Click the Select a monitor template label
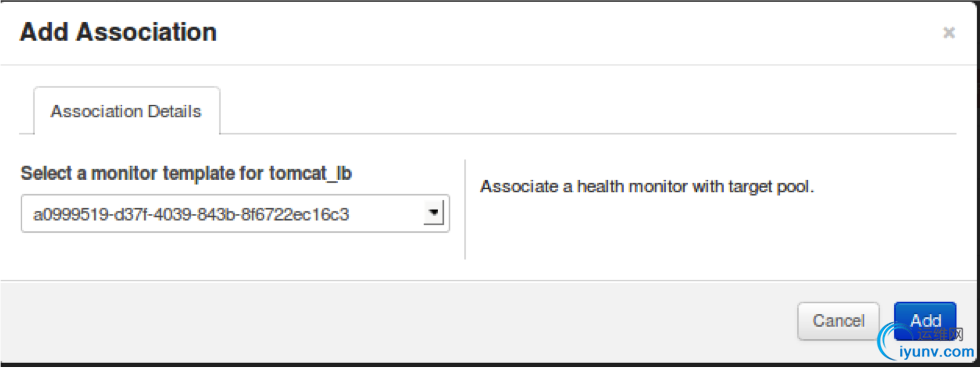980x368 pixels. [x=186, y=174]
